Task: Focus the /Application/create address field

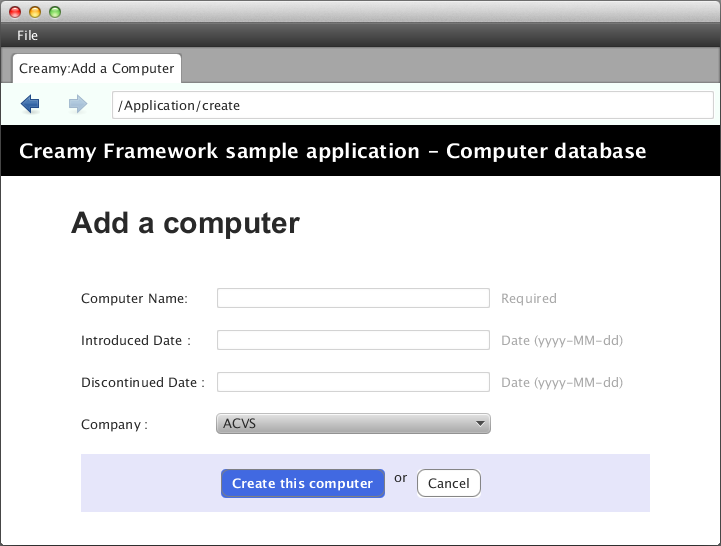Action: coord(412,105)
